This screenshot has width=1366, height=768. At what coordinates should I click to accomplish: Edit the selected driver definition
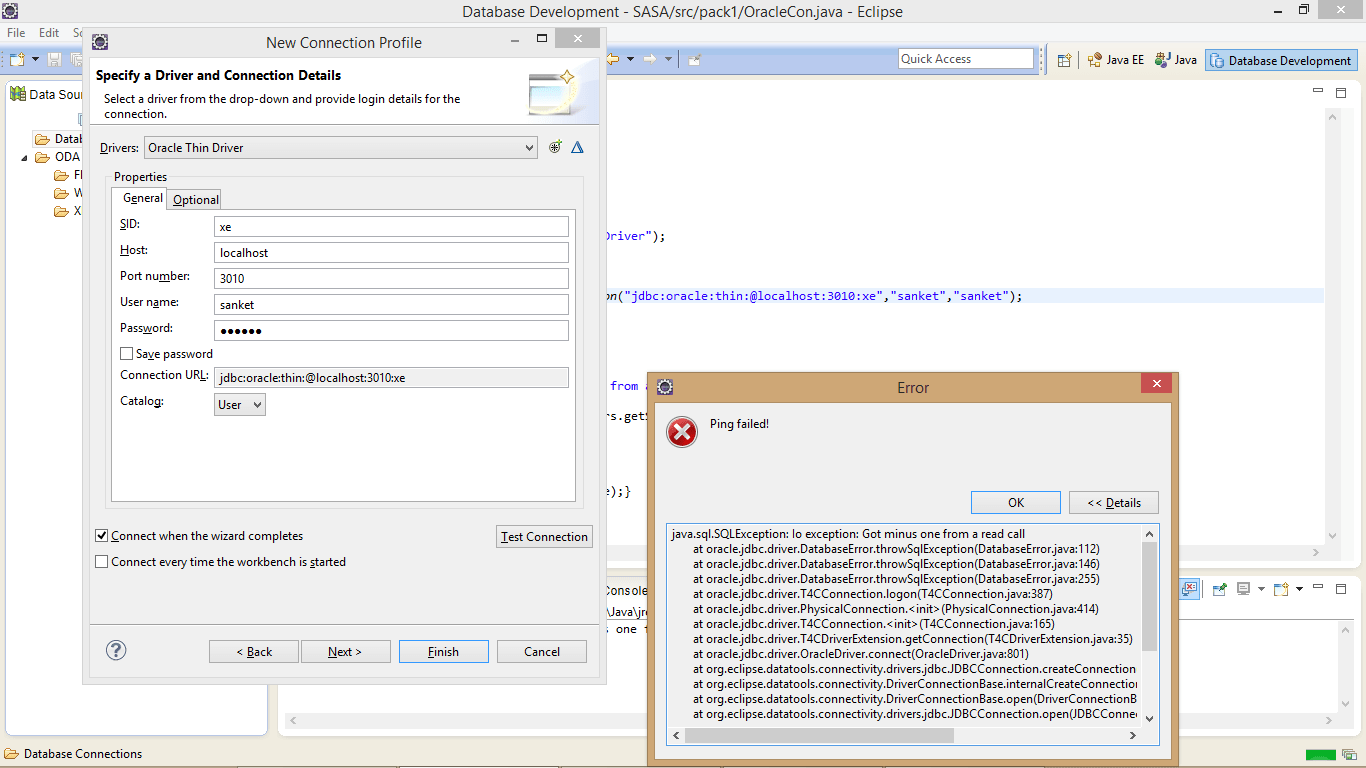(x=577, y=147)
